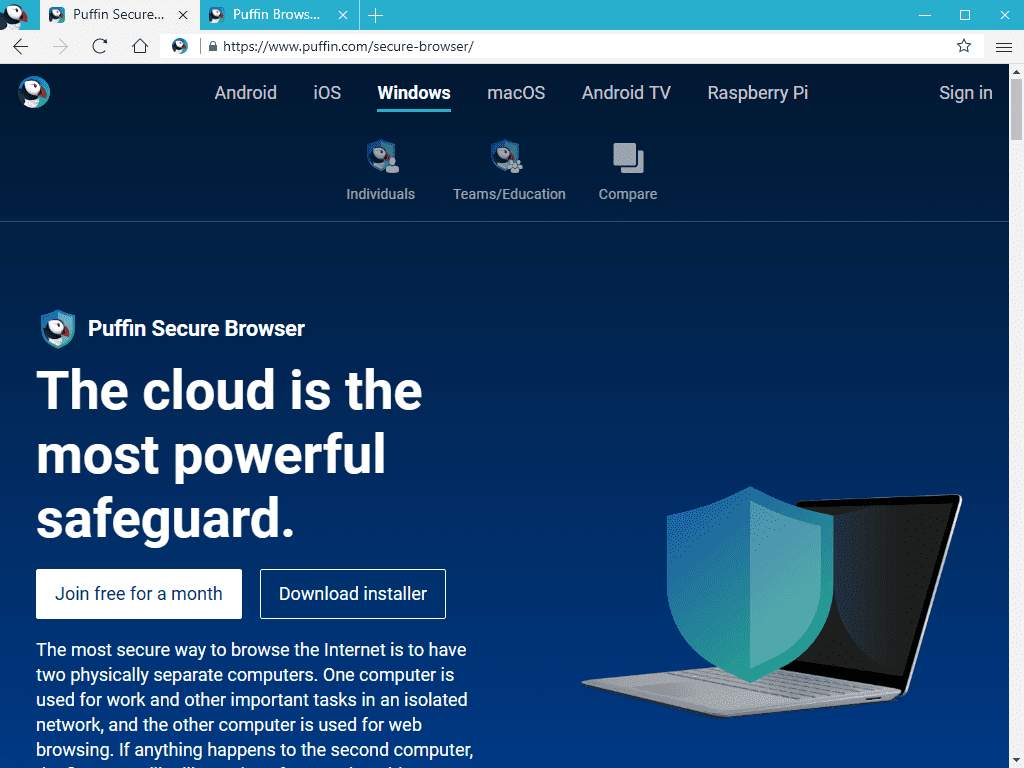Click the Download installer button

(x=353, y=594)
